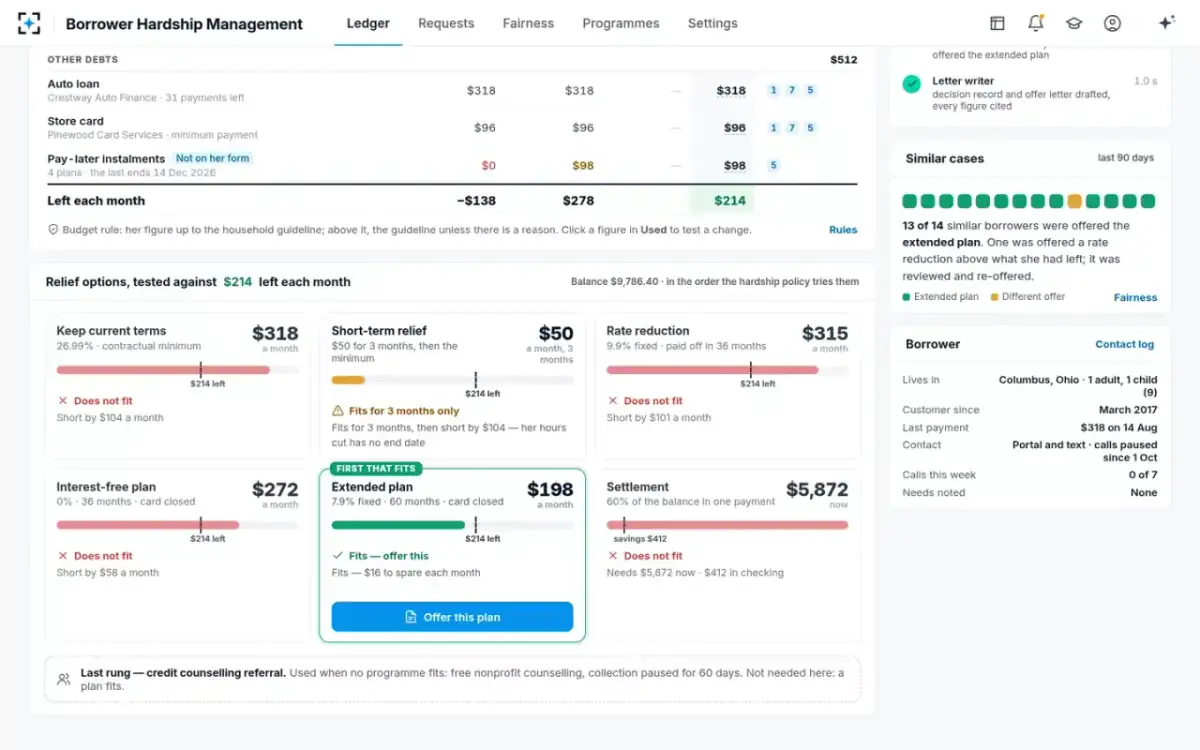Click the people icon beside Last rung
The height and width of the screenshot is (750, 1200).
[x=64, y=679]
